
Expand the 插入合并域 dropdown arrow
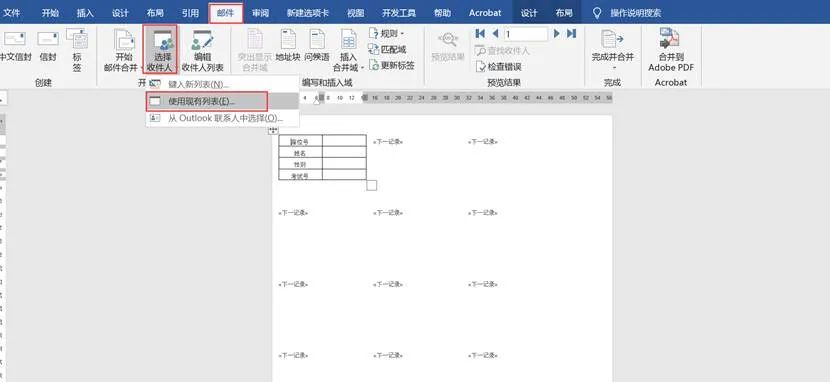pos(362,68)
